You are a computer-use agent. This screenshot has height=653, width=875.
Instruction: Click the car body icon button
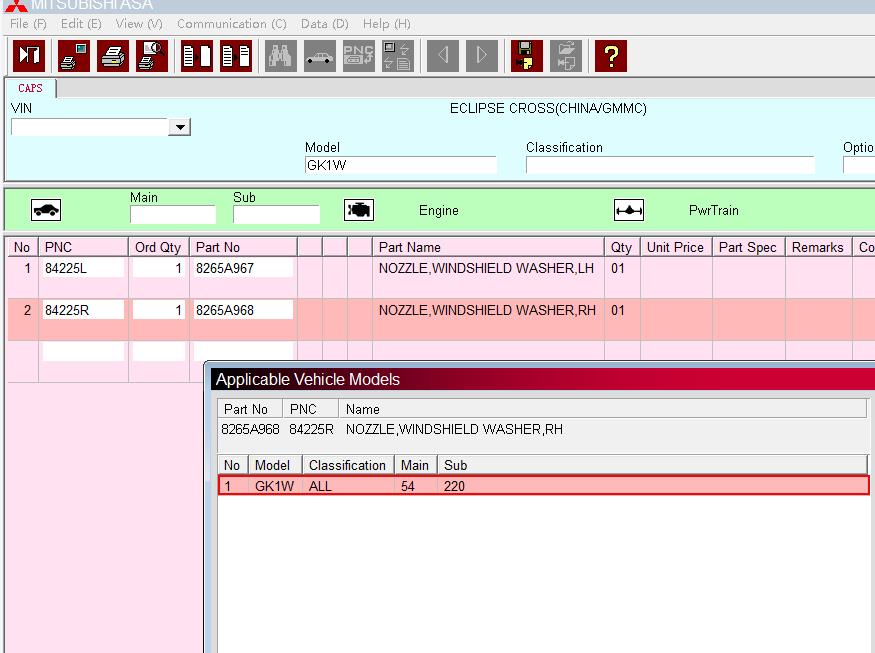click(x=46, y=210)
